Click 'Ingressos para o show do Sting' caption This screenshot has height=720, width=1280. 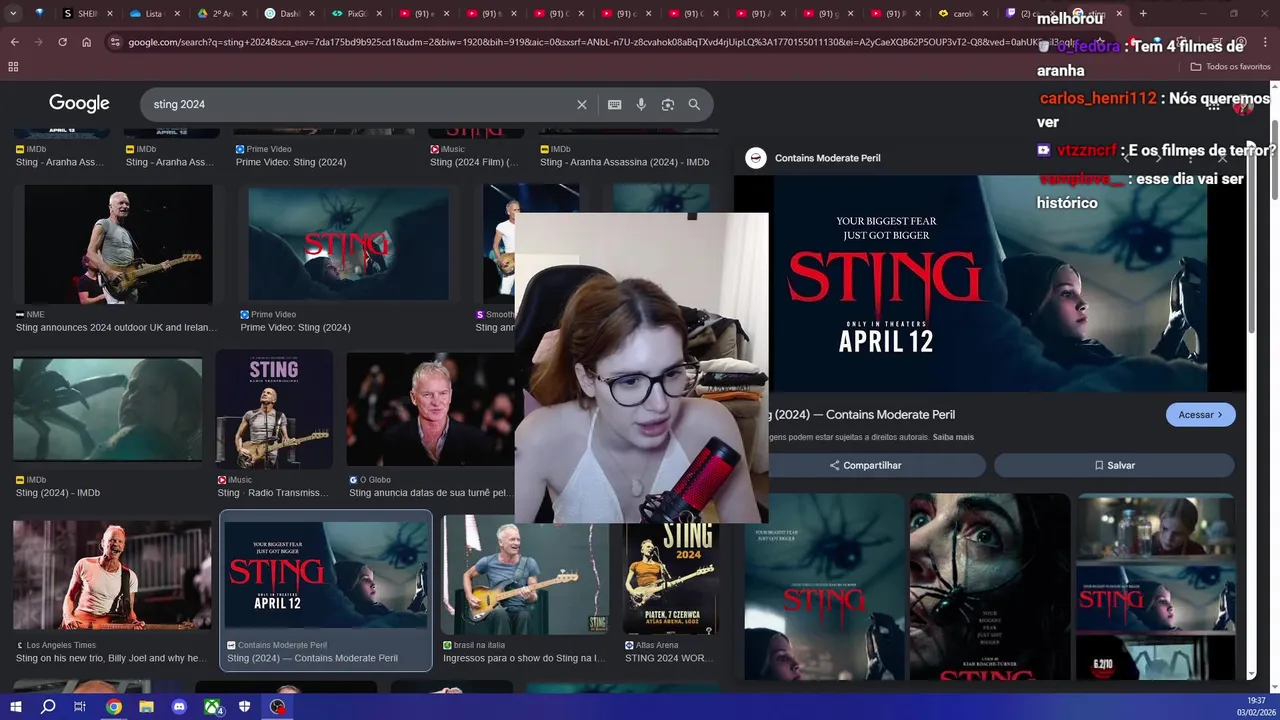[524, 658]
